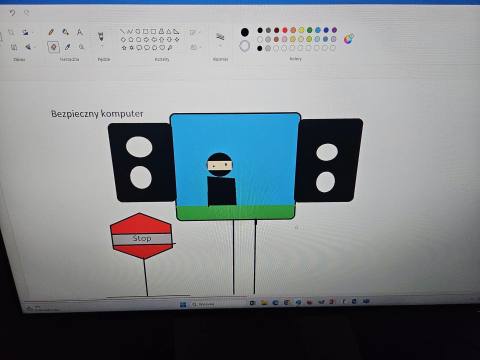Select the Brushes tool
This screenshot has height=360, width=480.
tap(101, 36)
